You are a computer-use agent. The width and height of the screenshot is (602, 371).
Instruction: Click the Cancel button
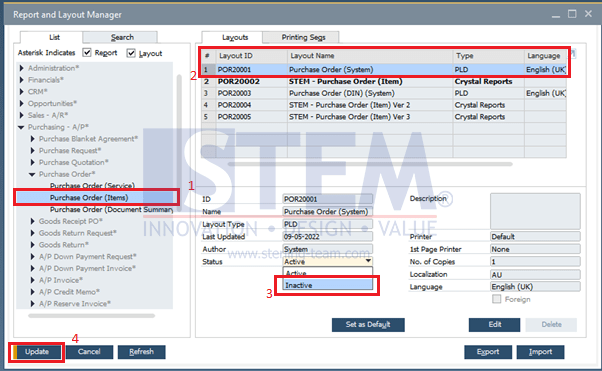[x=89, y=351]
